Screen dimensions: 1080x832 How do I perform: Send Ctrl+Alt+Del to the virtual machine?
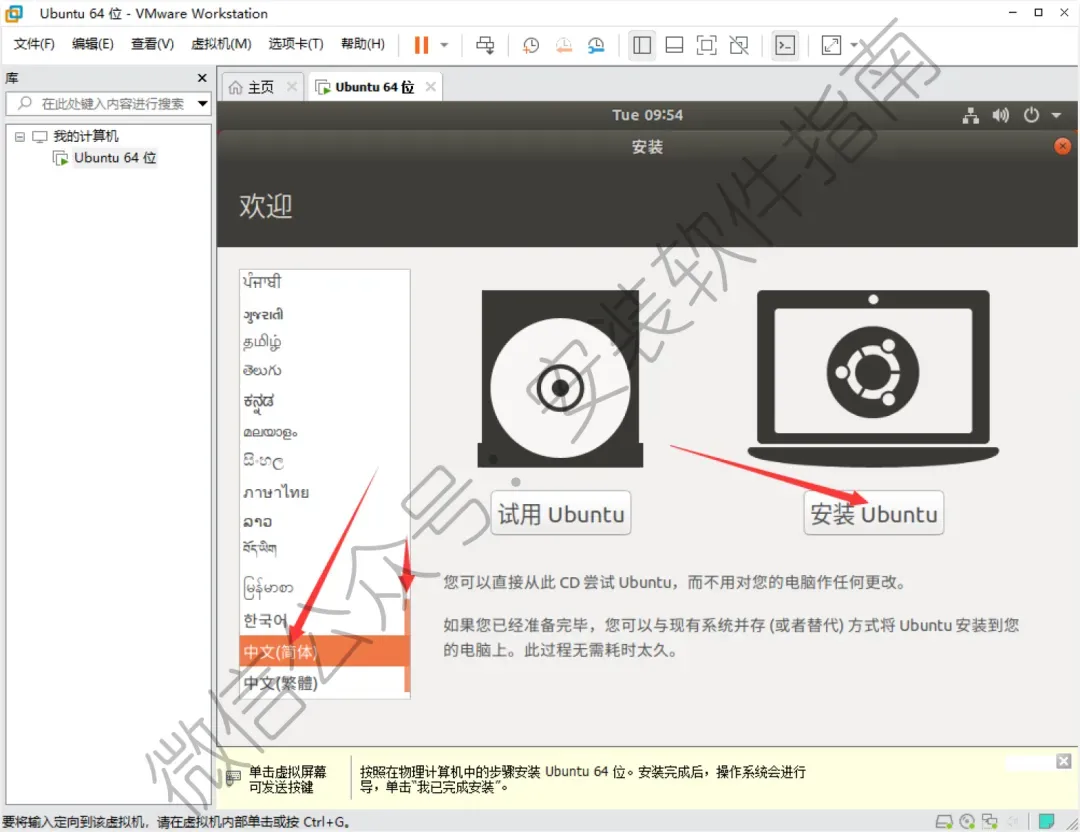485,45
